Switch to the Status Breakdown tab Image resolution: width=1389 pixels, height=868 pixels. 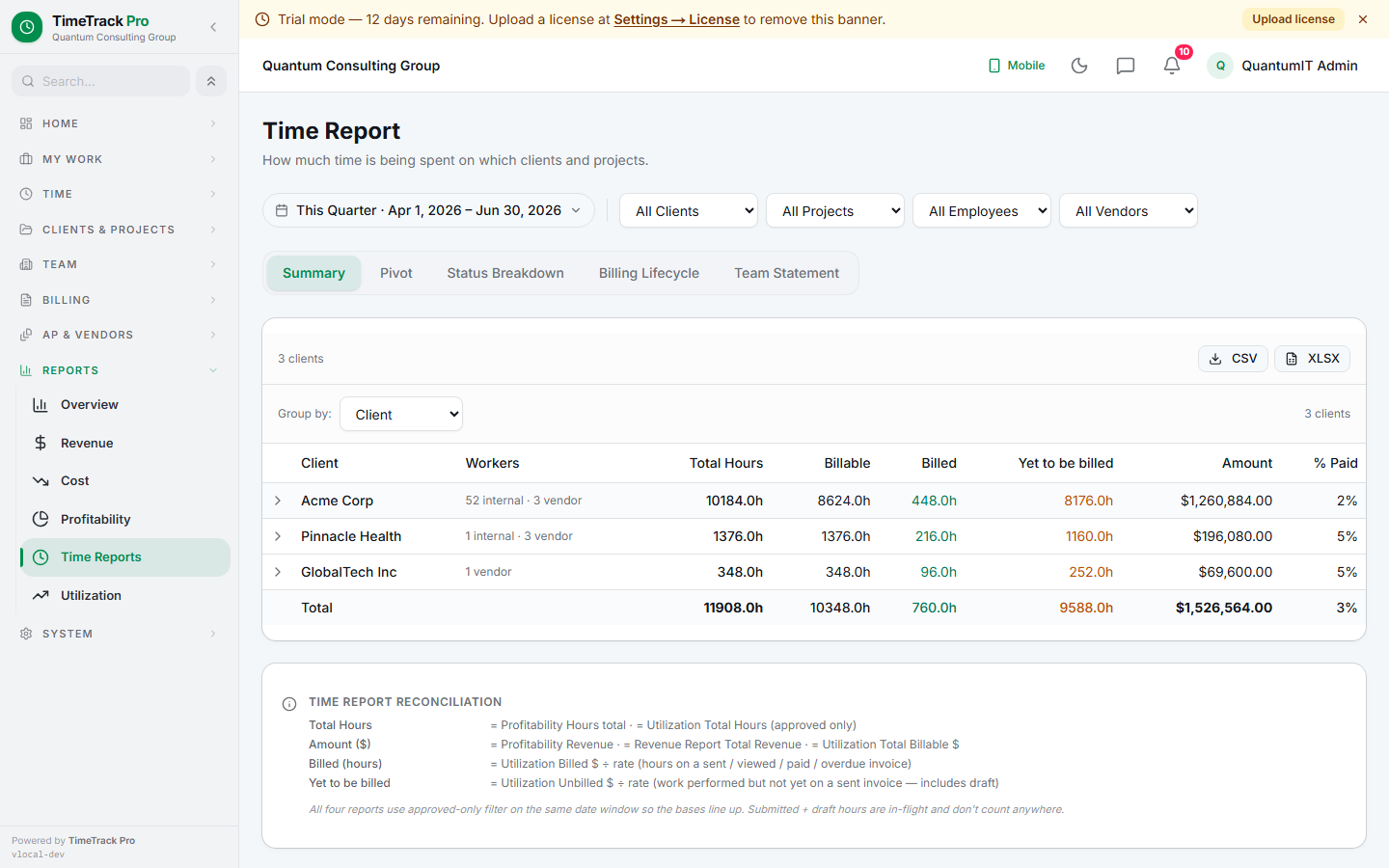[505, 273]
